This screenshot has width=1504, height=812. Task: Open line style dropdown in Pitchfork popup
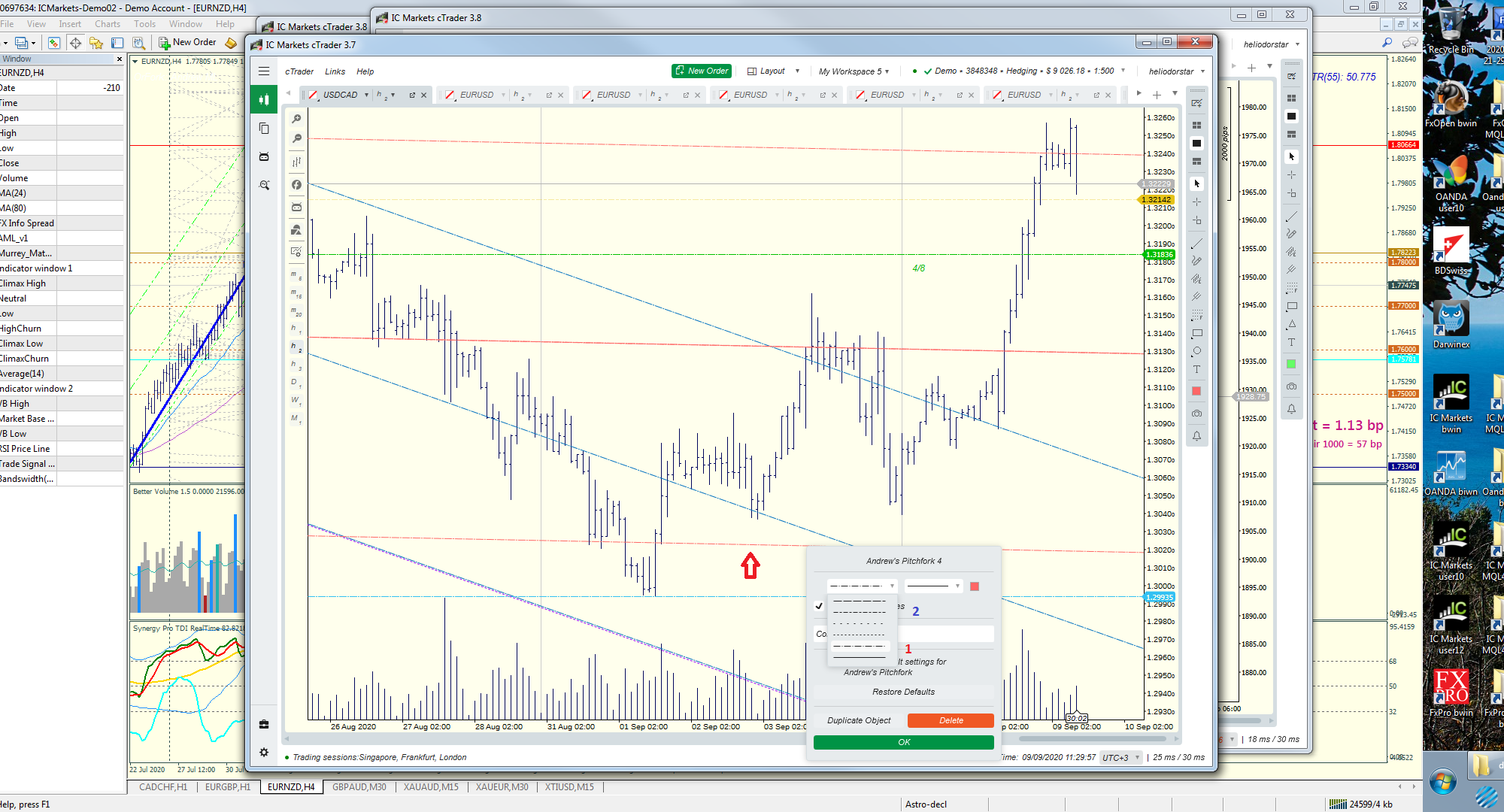pyautogui.click(x=862, y=586)
